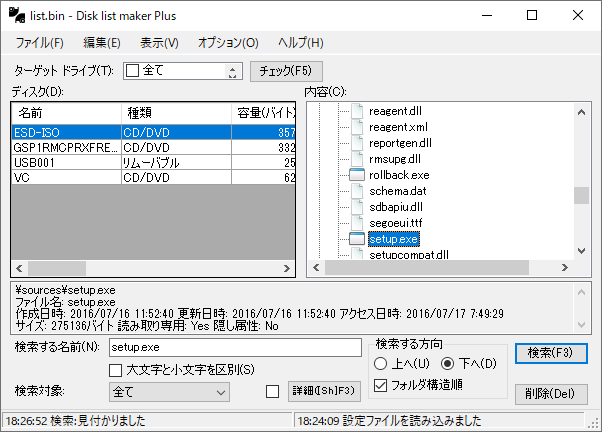Open the オプション(O) menu
This screenshot has height=432, width=602.
pos(228,42)
